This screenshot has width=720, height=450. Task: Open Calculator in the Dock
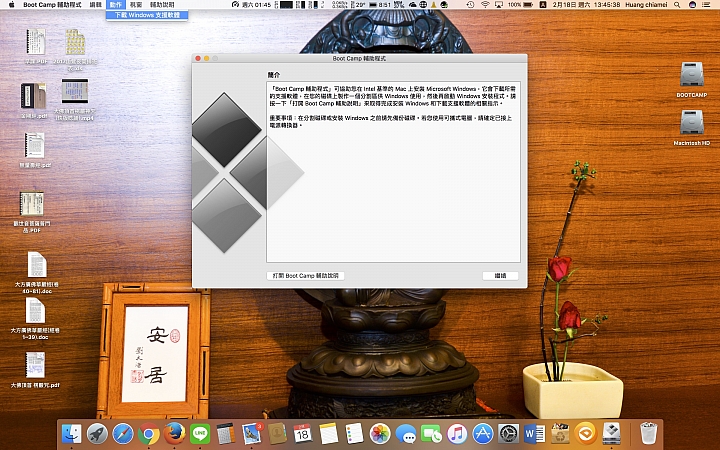[x=226, y=433]
